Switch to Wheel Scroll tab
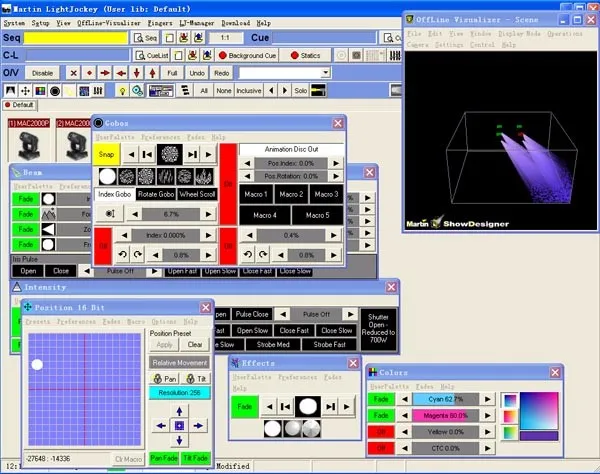 pos(197,194)
